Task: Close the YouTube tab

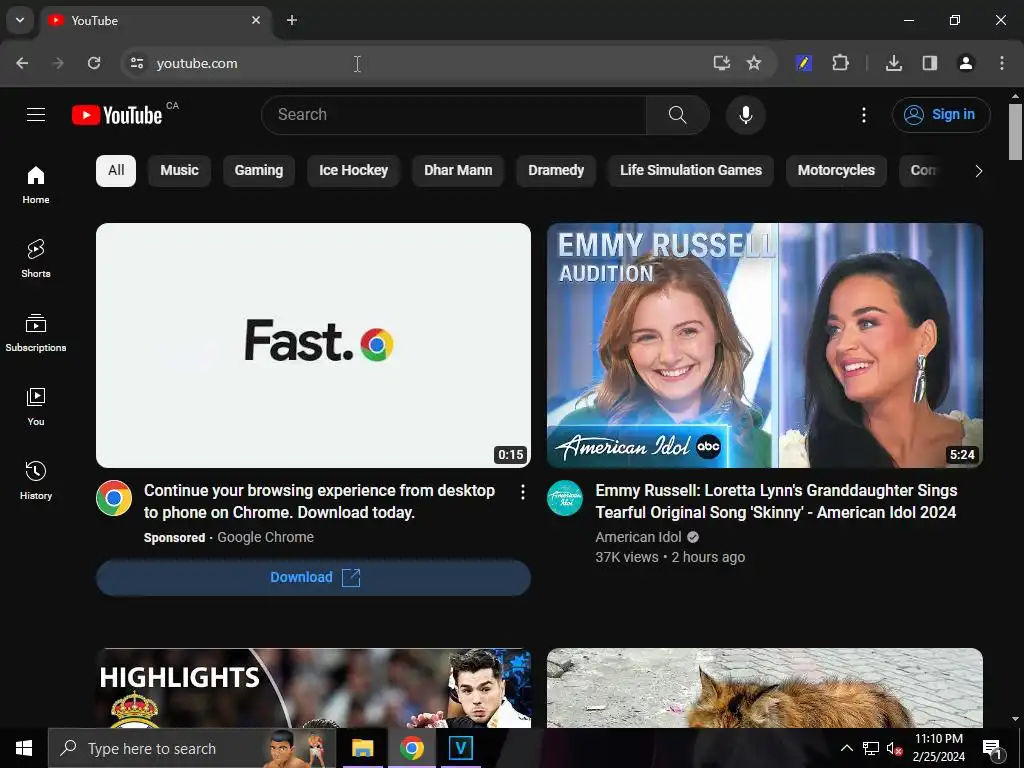Action: pos(256,20)
